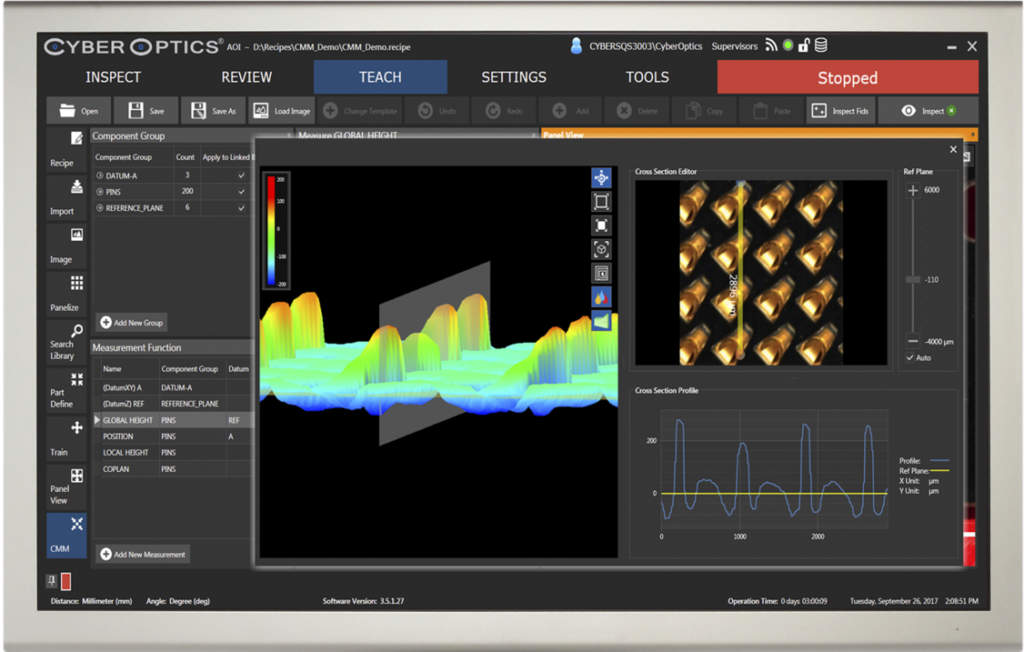Toggle the Auto checkbox under Ref Plane
Image resolution: width=1024 pixels, height=652 pixels.
[910, 357]
